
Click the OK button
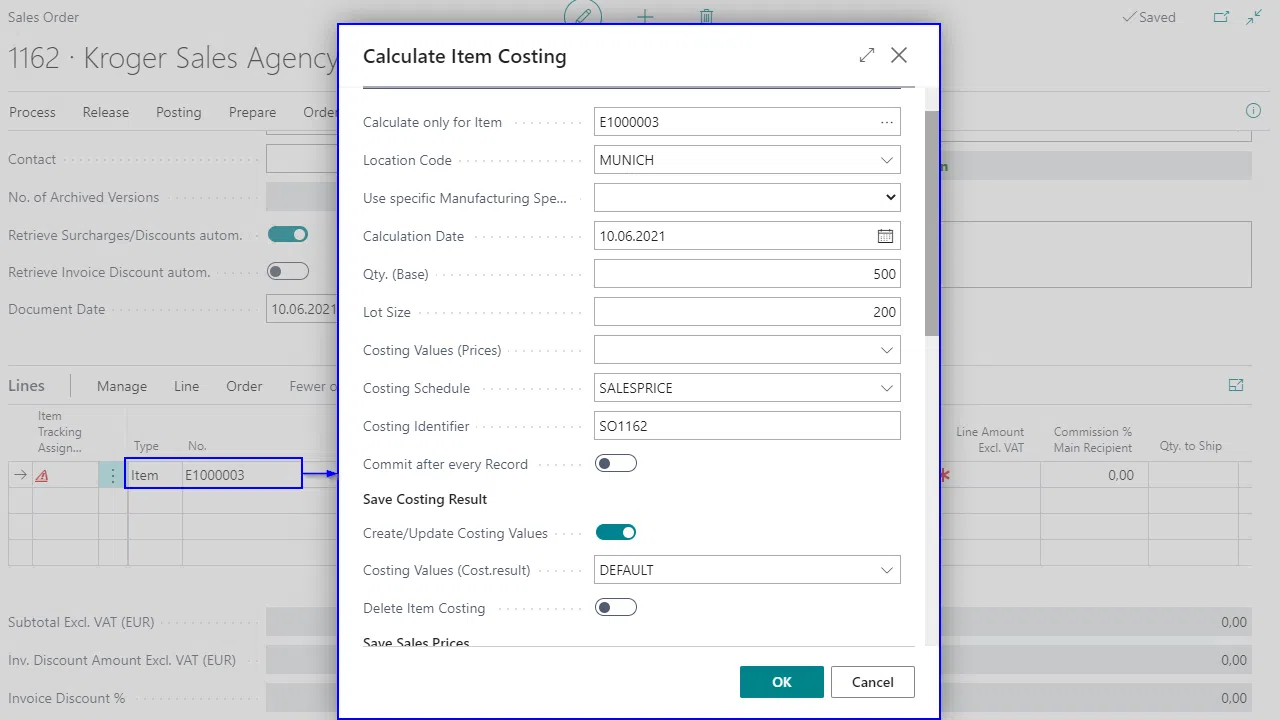[782, 682]
